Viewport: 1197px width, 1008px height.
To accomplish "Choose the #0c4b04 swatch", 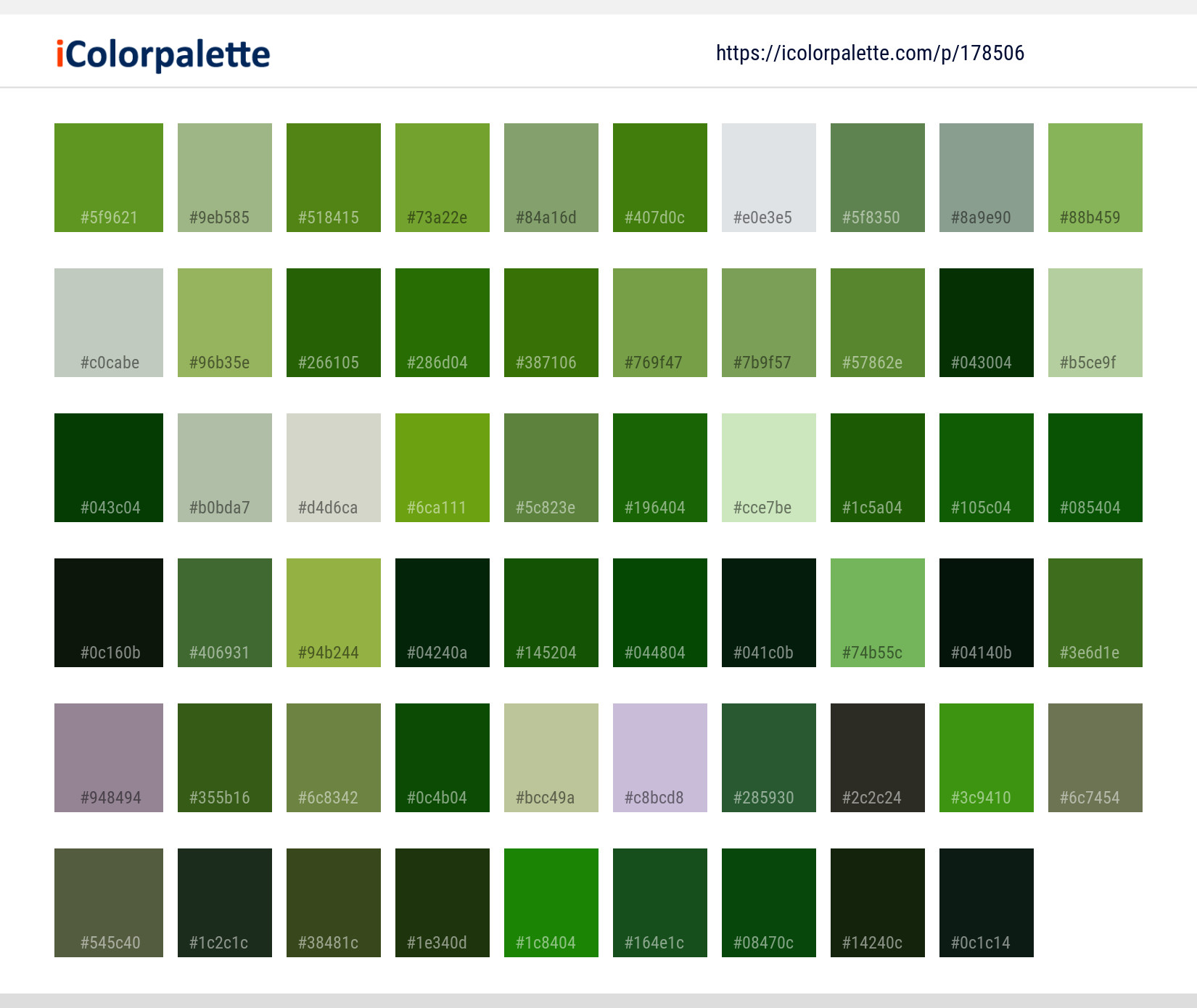I will click(x=443, y=758).
